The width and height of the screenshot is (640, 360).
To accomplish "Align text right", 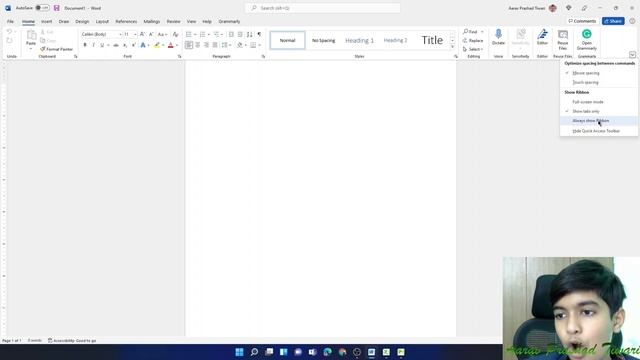I will (206, 45).
